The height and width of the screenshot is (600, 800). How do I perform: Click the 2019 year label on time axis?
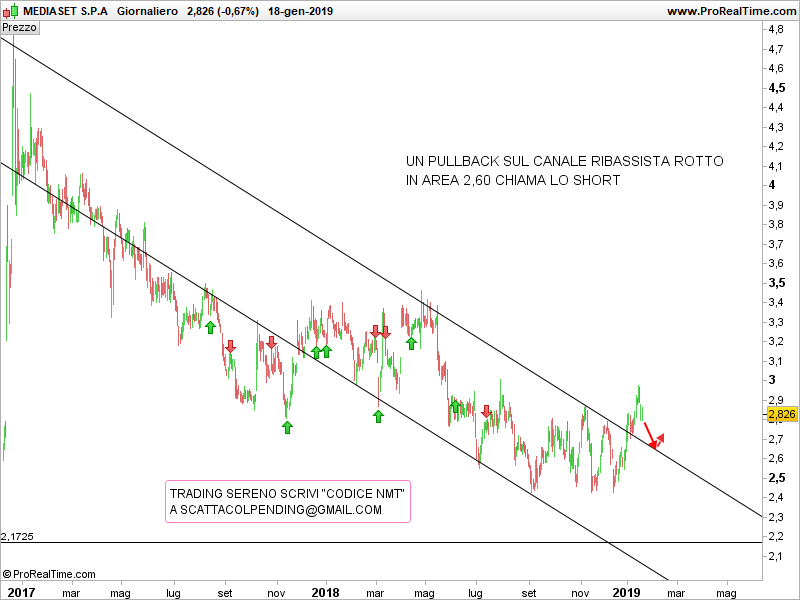pyautogui.click(x=626, y=592)
